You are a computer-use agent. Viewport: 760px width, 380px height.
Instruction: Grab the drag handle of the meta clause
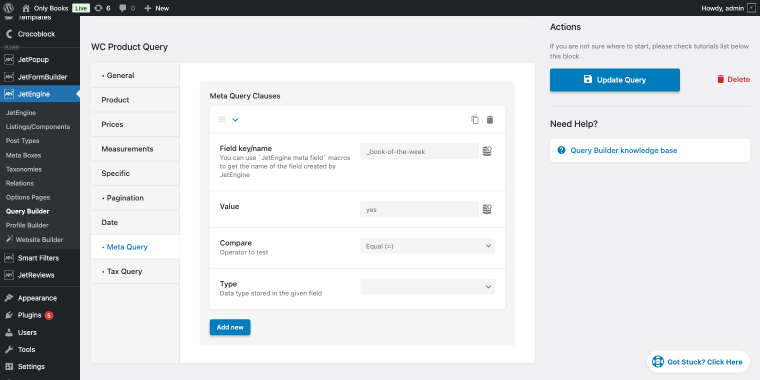click(222, 119)
